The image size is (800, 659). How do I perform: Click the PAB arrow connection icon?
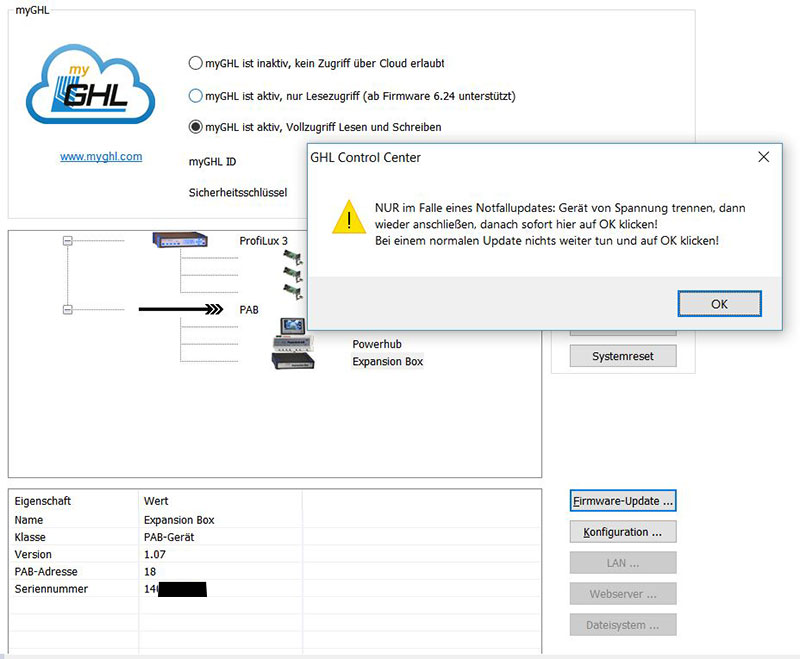[180, 310]
